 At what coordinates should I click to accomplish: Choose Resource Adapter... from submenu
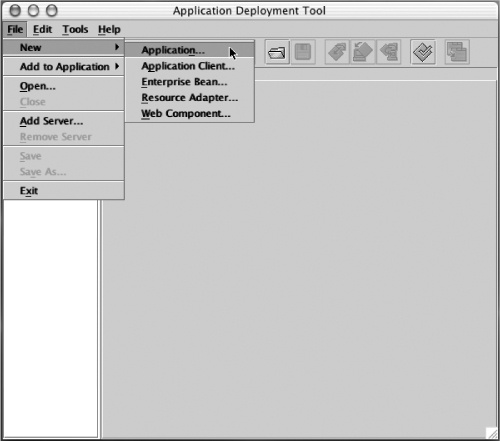pos(189,98)
